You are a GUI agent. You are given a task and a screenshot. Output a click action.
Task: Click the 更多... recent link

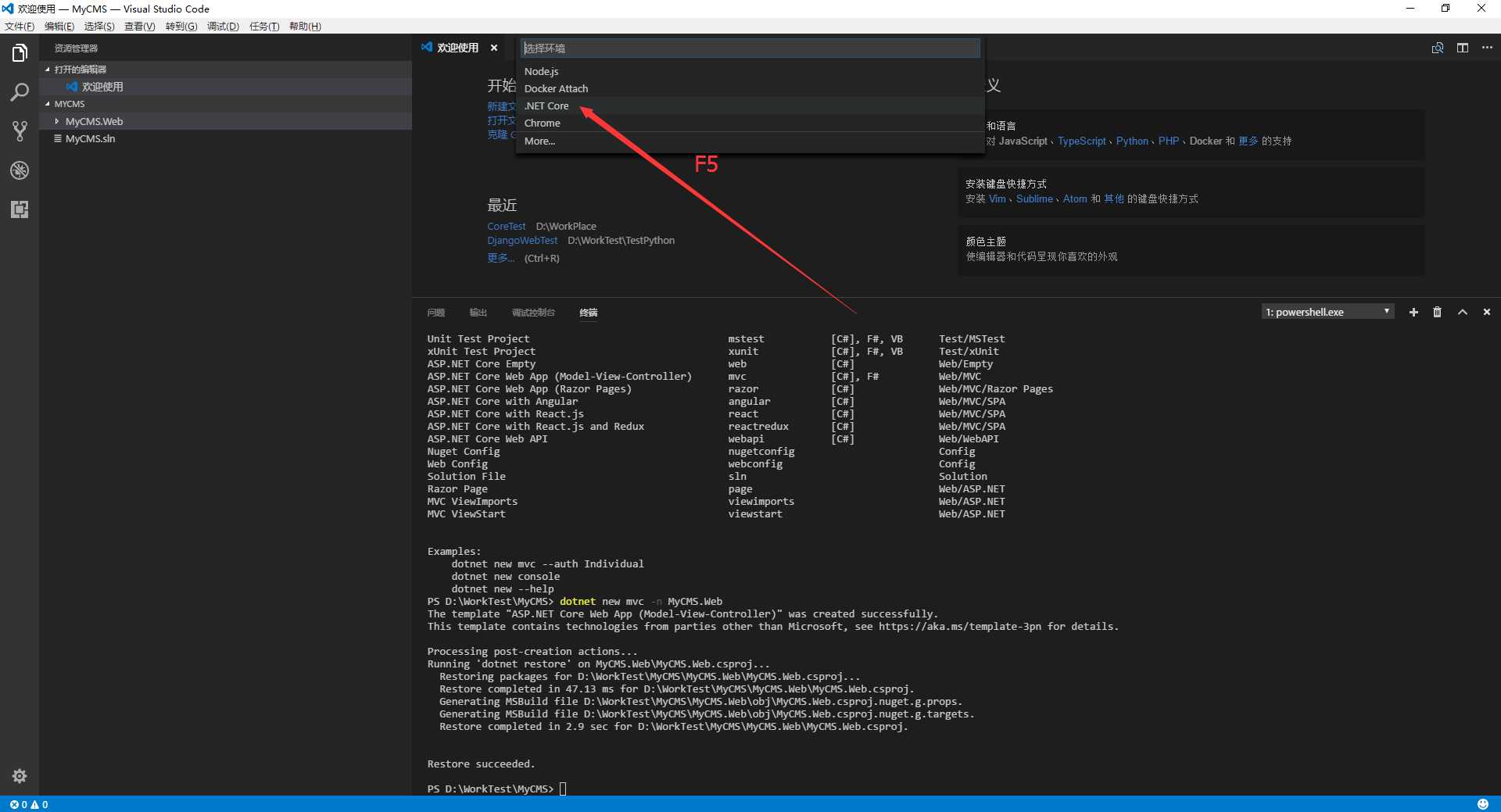coord(500,258)
